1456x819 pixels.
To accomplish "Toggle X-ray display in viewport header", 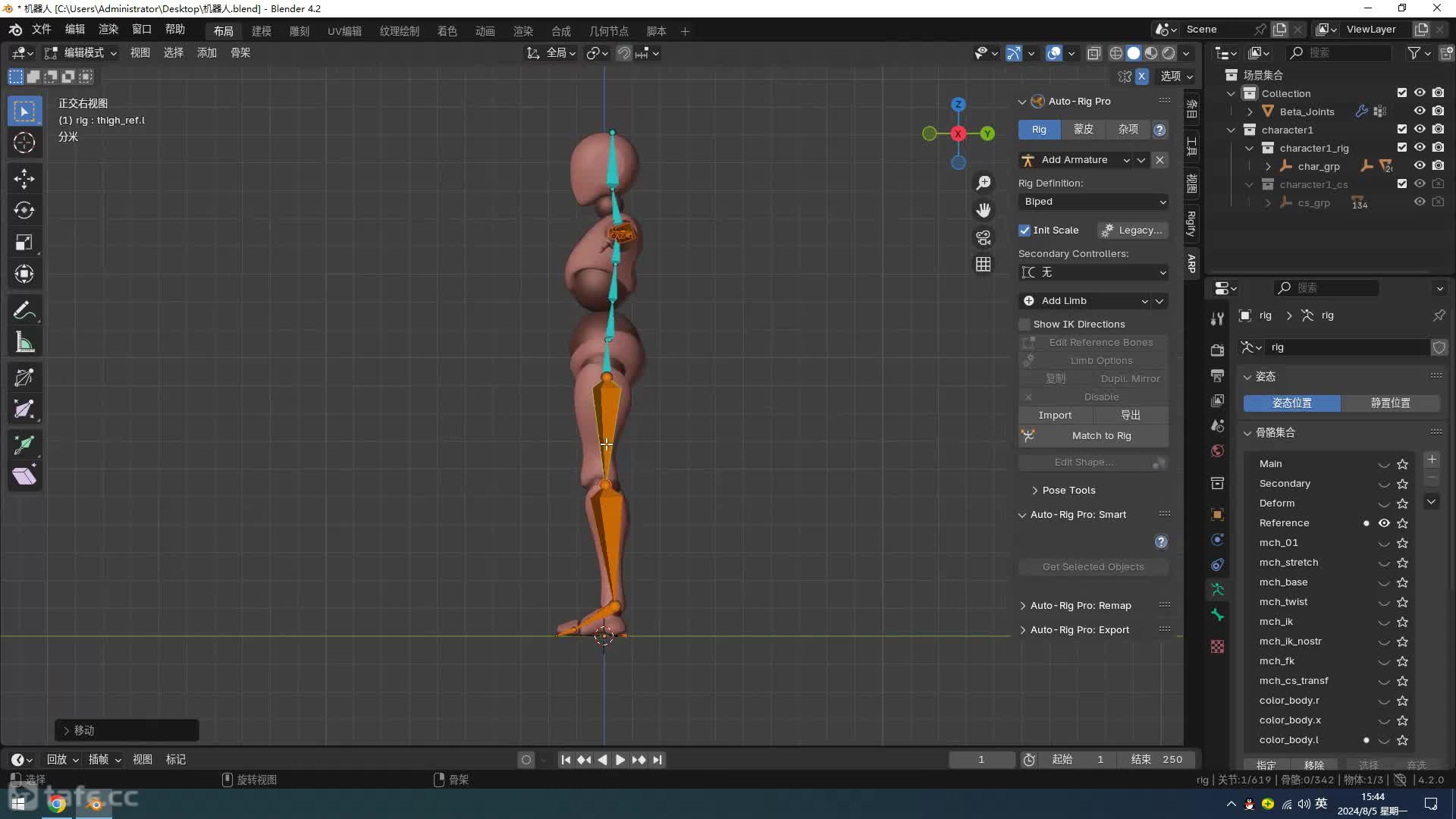I will coord(1094,53).
